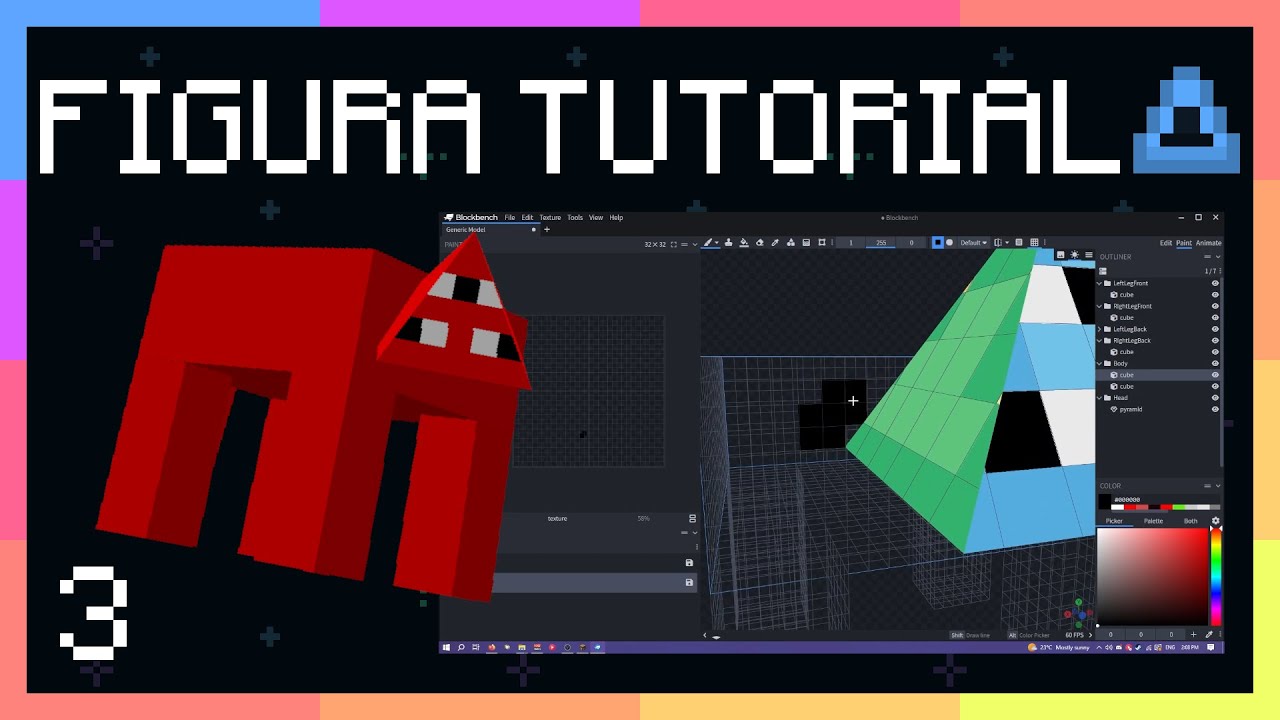Viewport: 1280px width, 720px height.
Task: Click the 60 FPS status indicator
Action: point(1074,635)
